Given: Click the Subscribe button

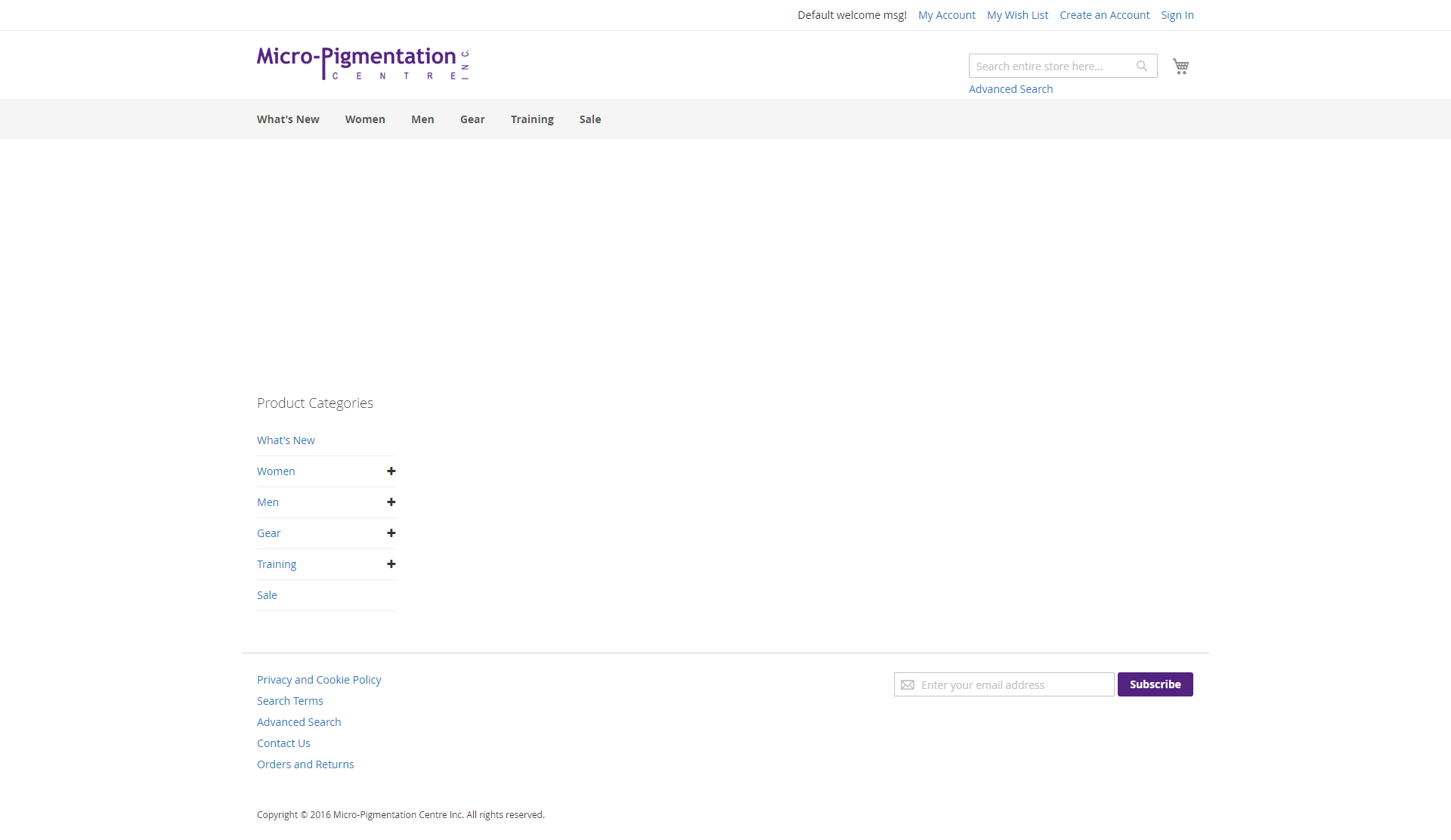Looking at the screenshot, I should click(x=1155, y=684).
